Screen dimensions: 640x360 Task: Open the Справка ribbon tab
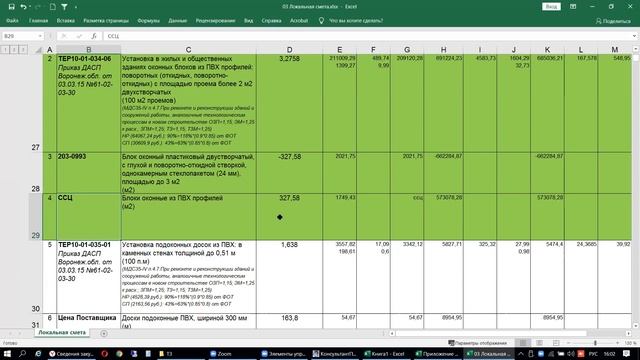point(271,20)
